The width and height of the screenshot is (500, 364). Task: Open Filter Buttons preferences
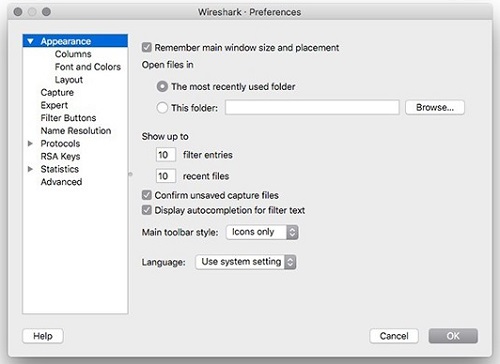(68, 118)
